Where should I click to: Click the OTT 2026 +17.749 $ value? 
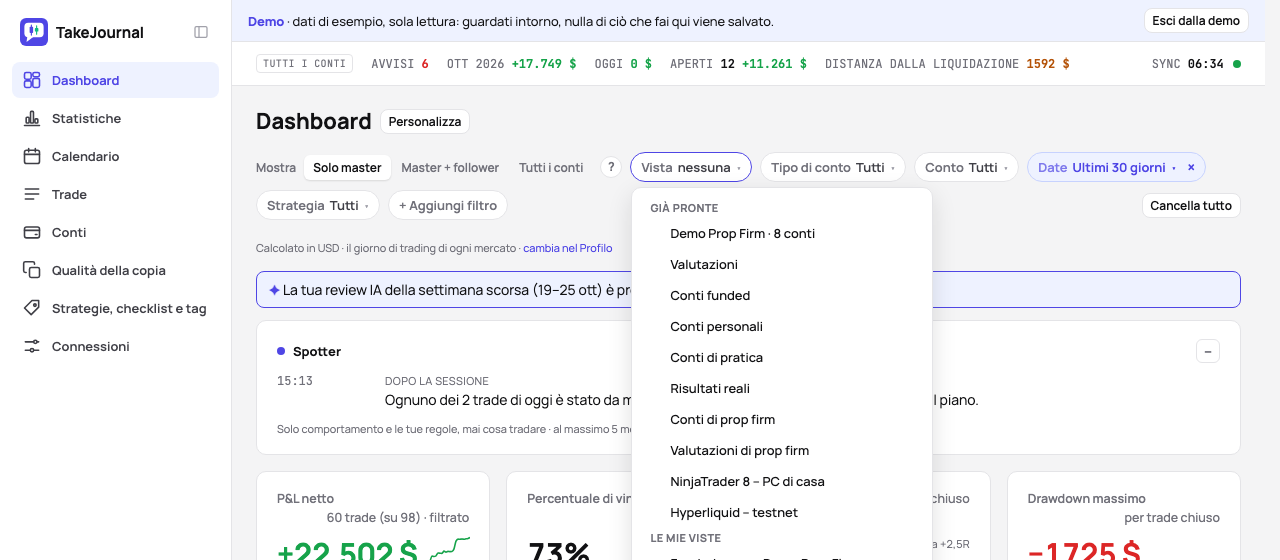click(x=512, y=64)
